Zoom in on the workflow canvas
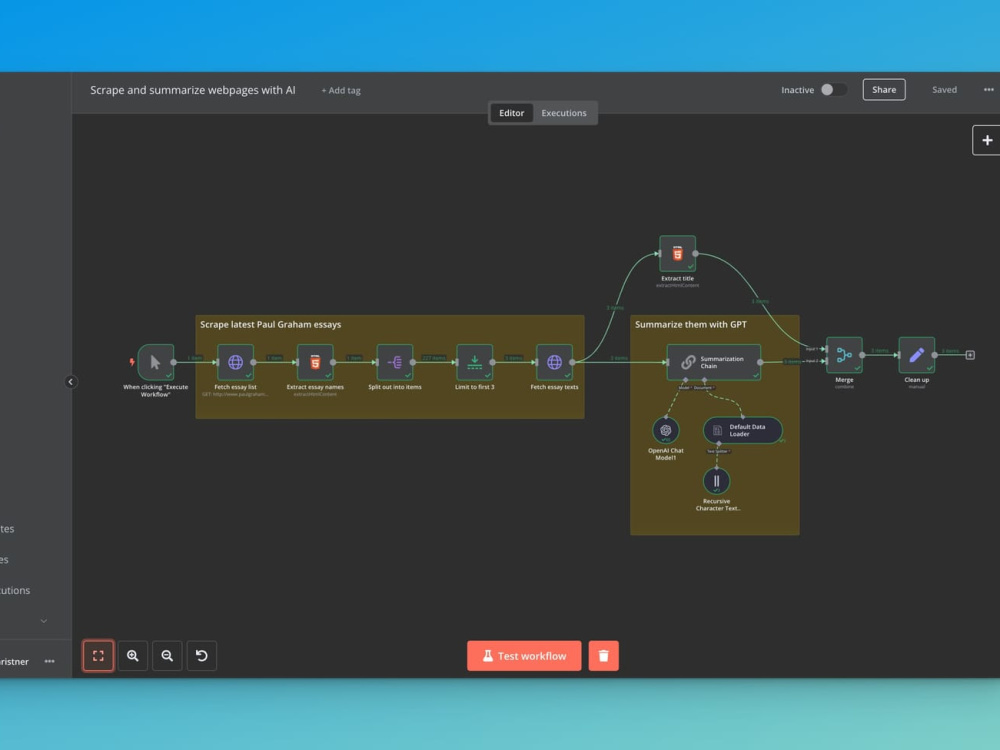1000x750 pixels. 133,656
